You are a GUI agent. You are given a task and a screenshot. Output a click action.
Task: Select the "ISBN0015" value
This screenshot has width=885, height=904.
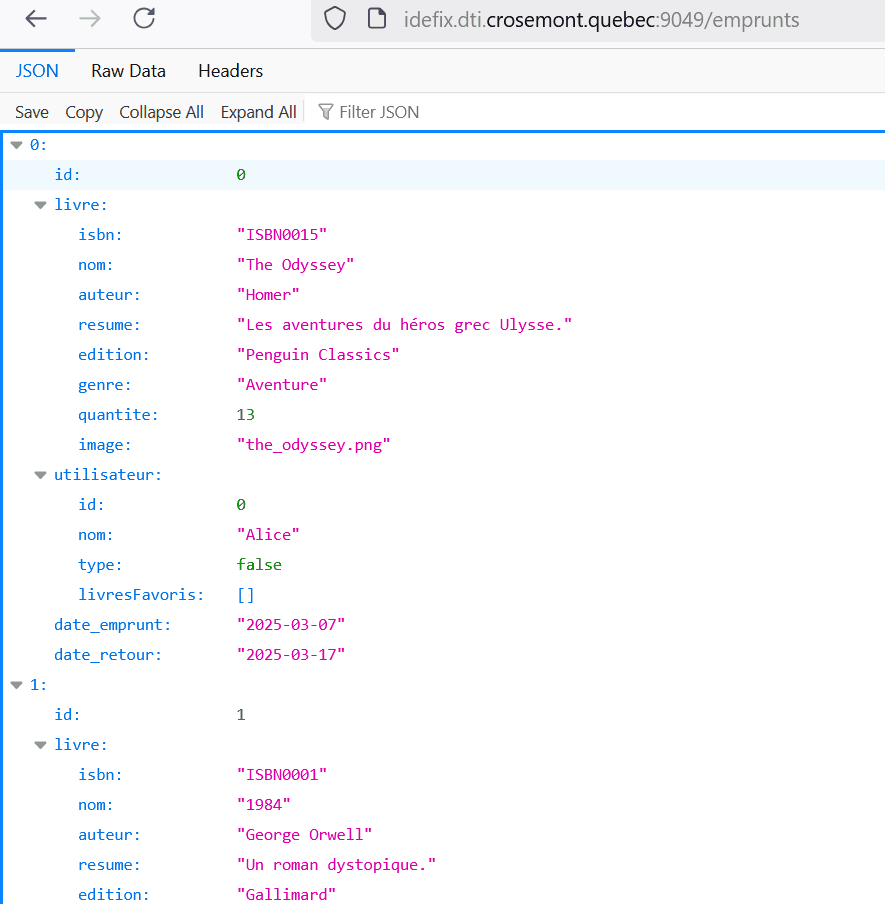(282, 235)
